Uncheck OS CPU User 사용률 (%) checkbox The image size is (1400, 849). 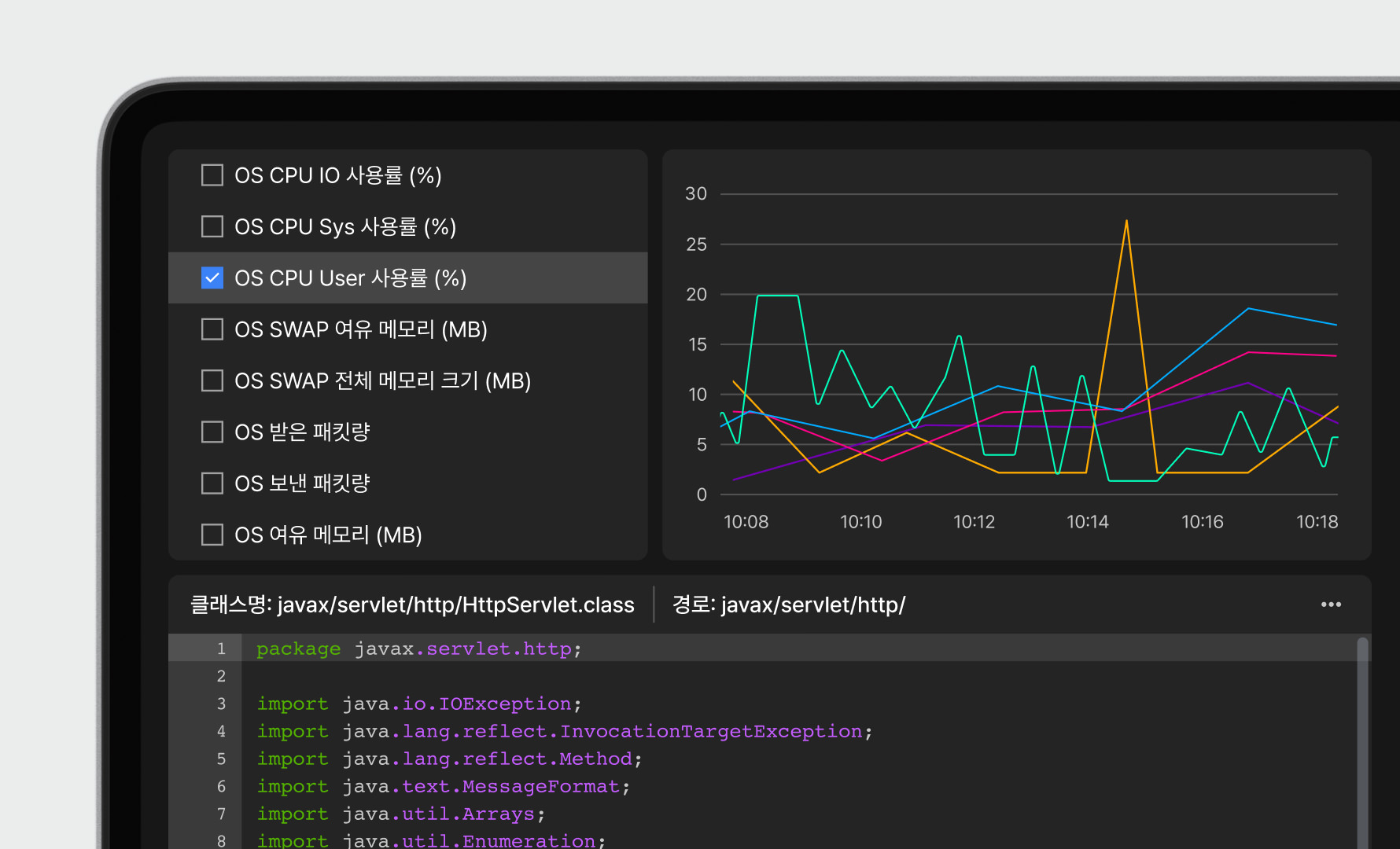coord(212,278)
